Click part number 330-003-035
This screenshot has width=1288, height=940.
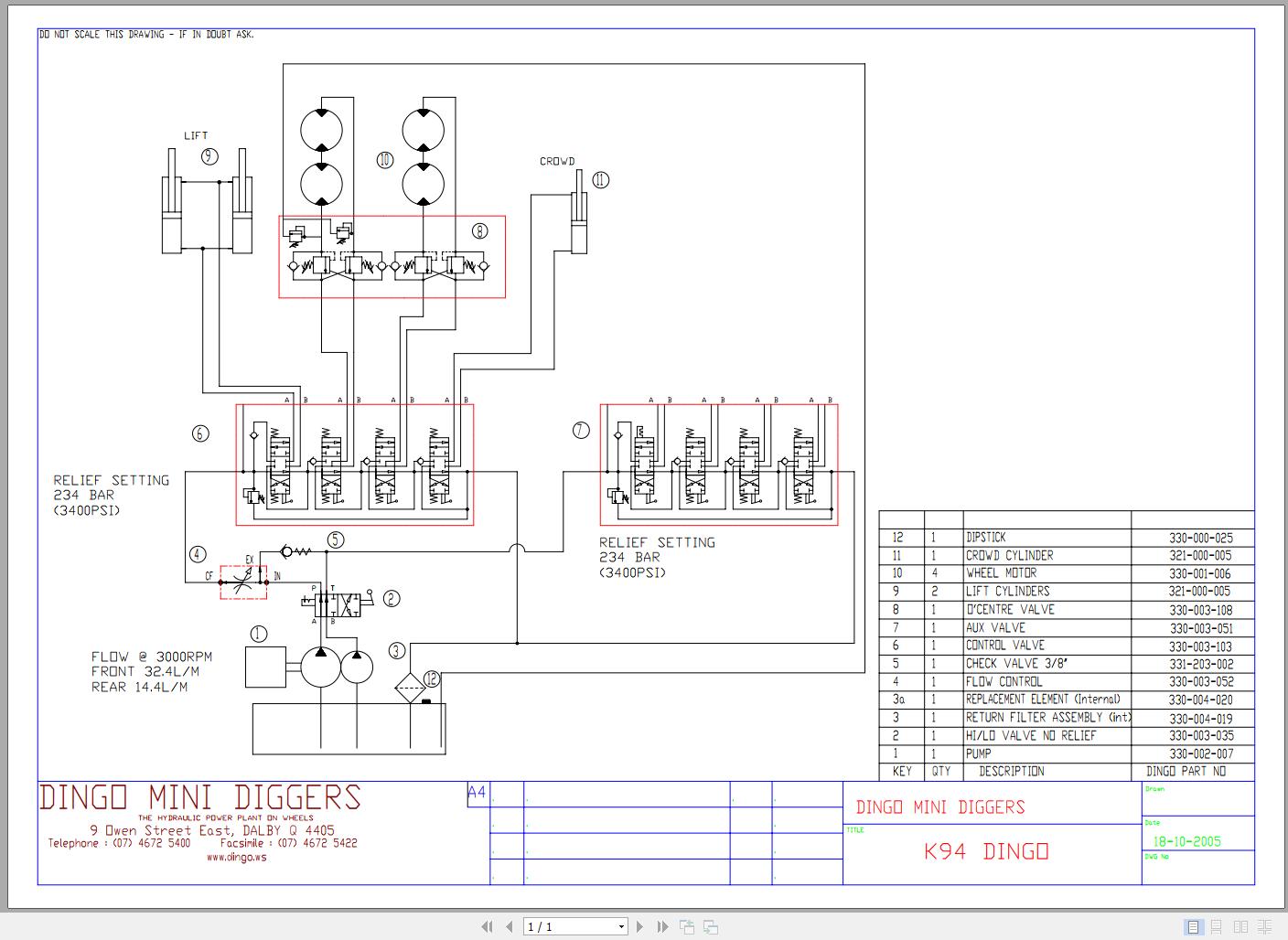[1201, 736]
